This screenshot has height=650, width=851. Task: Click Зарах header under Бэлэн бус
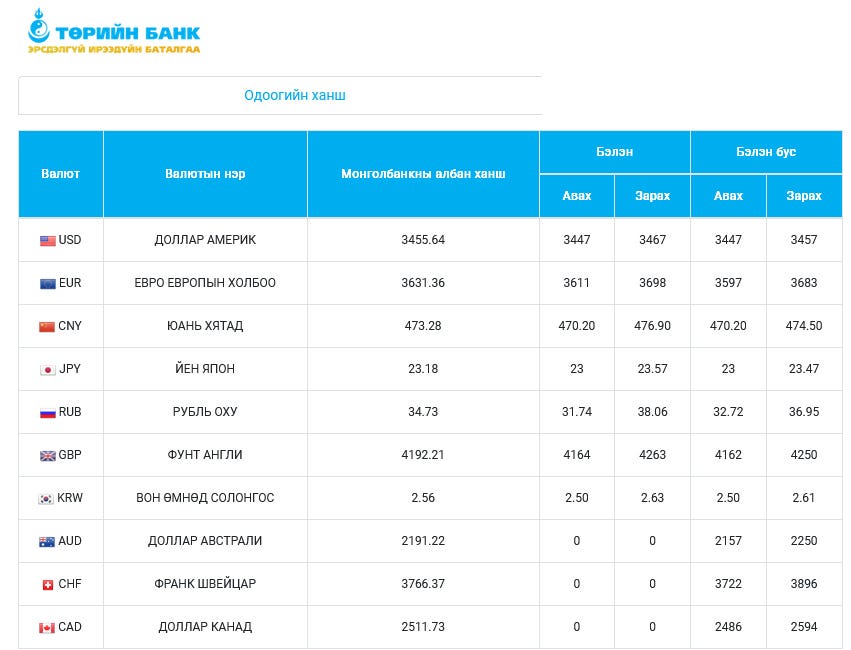pyautogui.click(x=804, y=196)
